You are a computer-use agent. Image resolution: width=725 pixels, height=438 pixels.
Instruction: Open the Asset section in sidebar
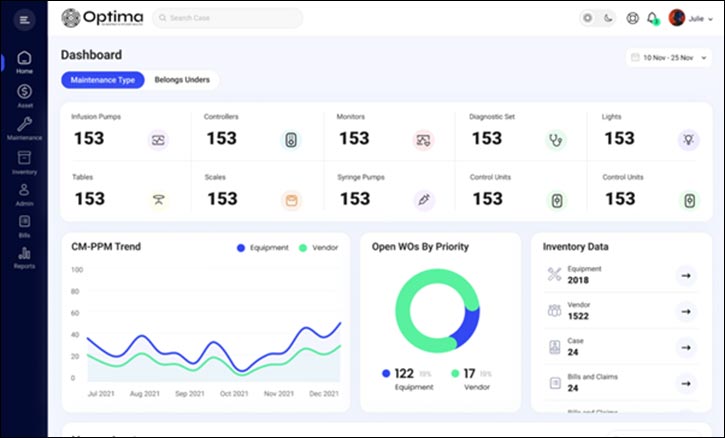pos(24,95)
